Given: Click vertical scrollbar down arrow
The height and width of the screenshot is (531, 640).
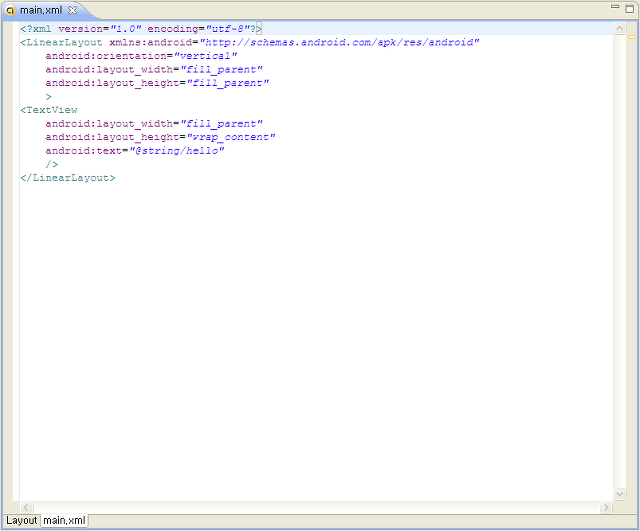Looking at the screenshot, I should [619, 494].
